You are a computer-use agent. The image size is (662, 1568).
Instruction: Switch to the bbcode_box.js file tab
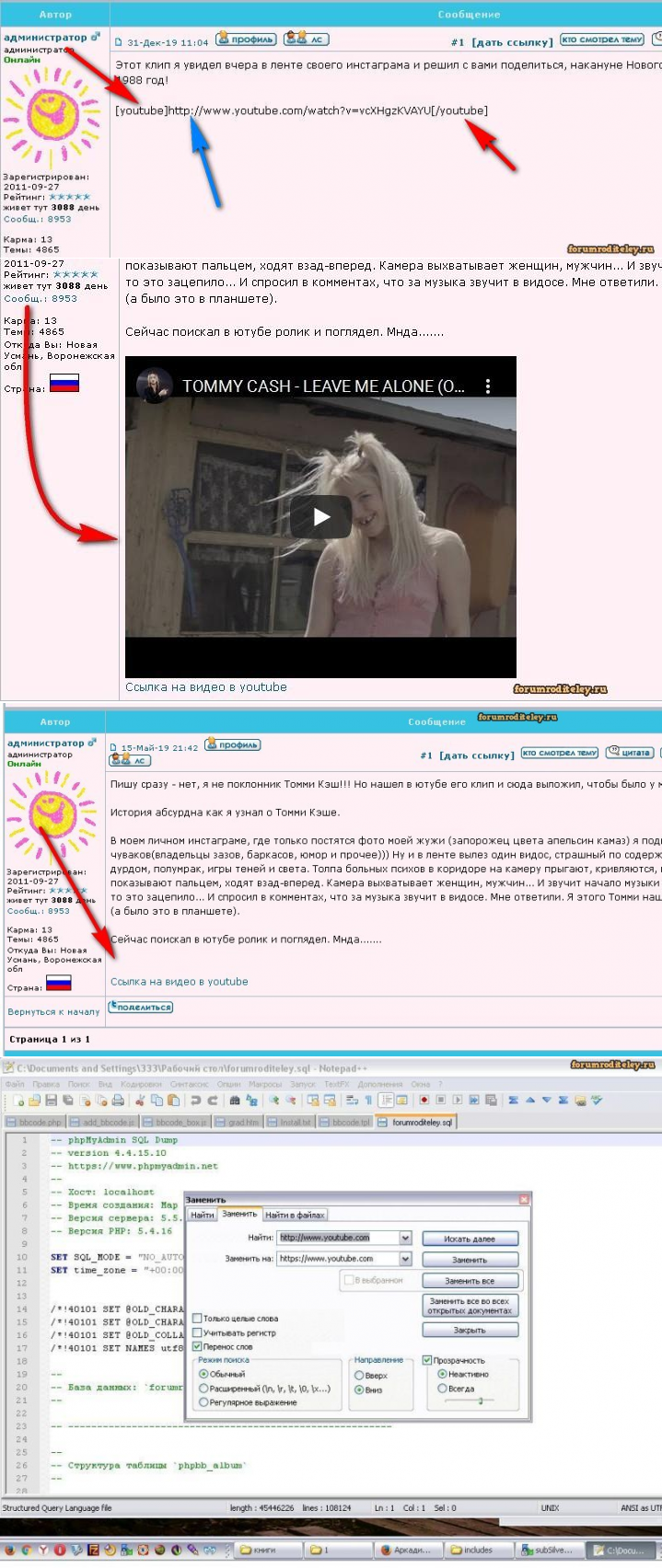pyautogui.click(x=177, y=1123)
